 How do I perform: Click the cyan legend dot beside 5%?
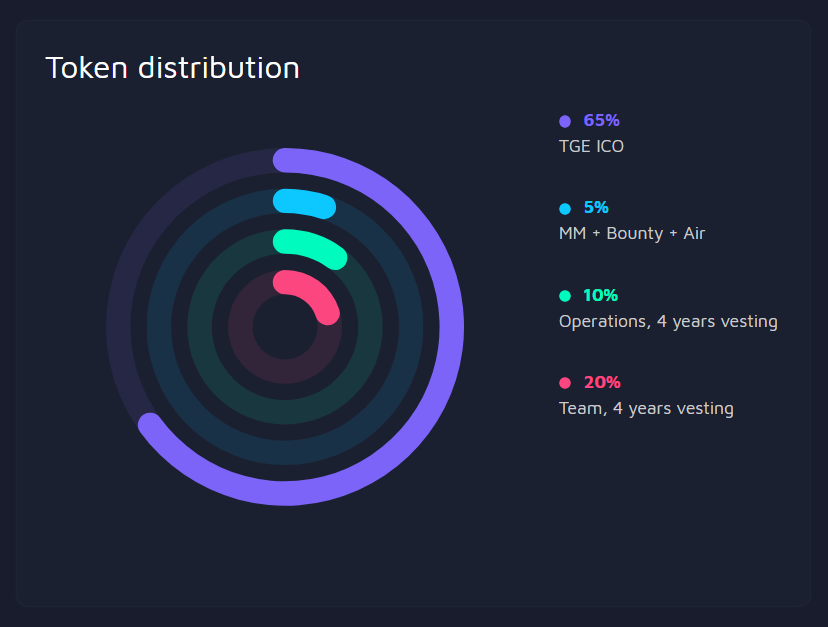[564, 209]
